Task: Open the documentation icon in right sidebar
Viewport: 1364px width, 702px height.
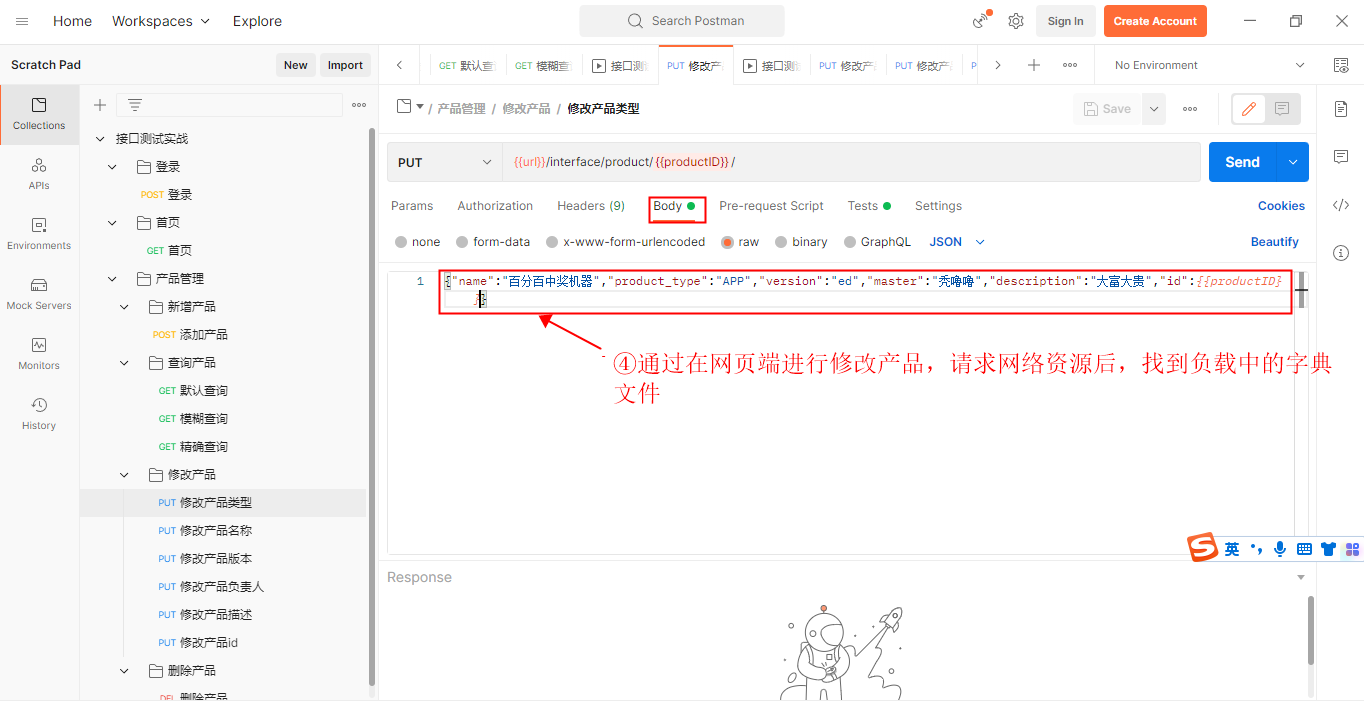Action: click(x=1341, y=109)
